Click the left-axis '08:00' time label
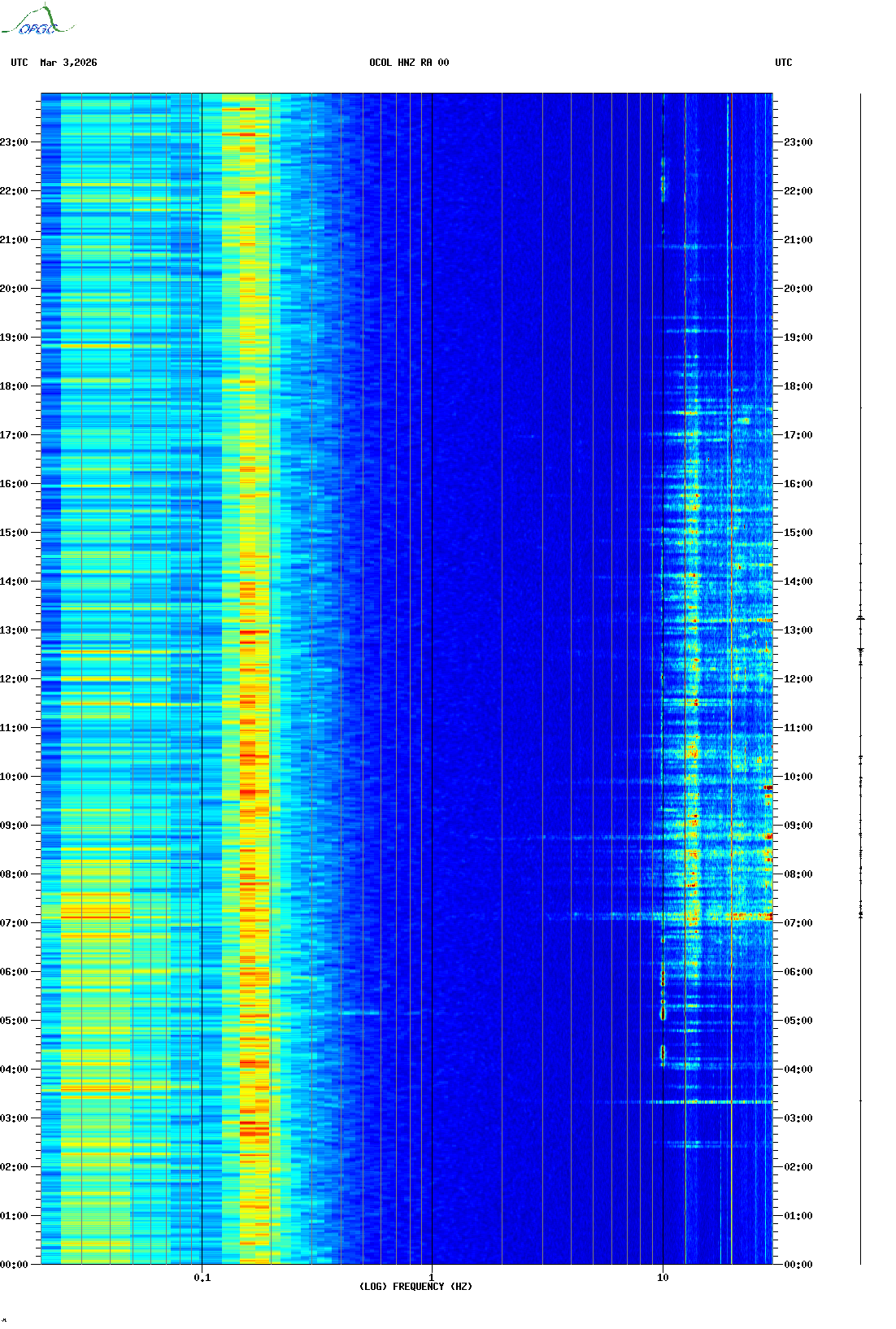Viewport: 896px width, 1329px height. [x=14, y=874]
